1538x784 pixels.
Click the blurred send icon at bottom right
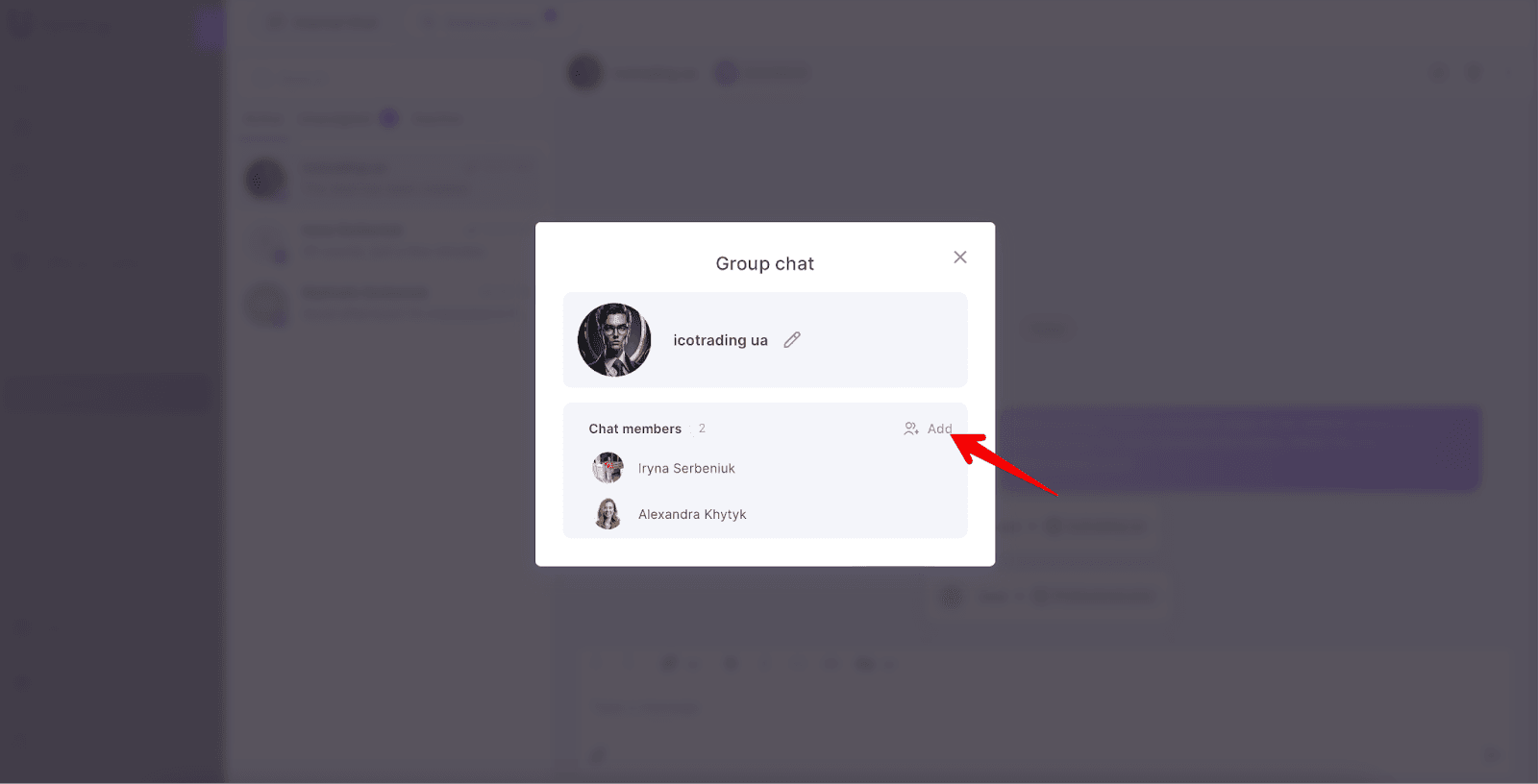pos(1491,754)
